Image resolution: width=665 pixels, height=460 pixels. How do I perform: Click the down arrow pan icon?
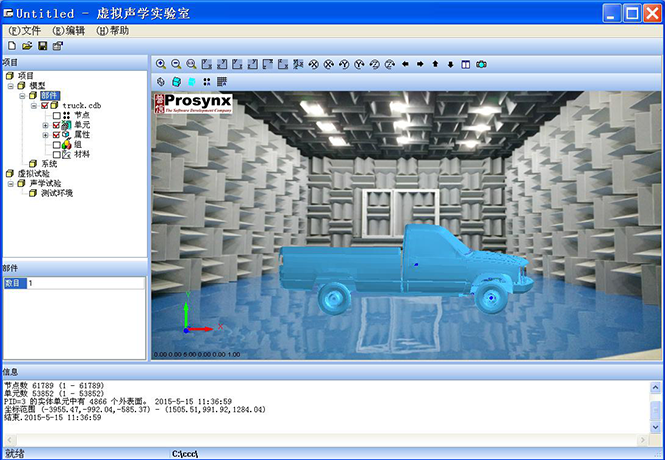click(451, 64)
